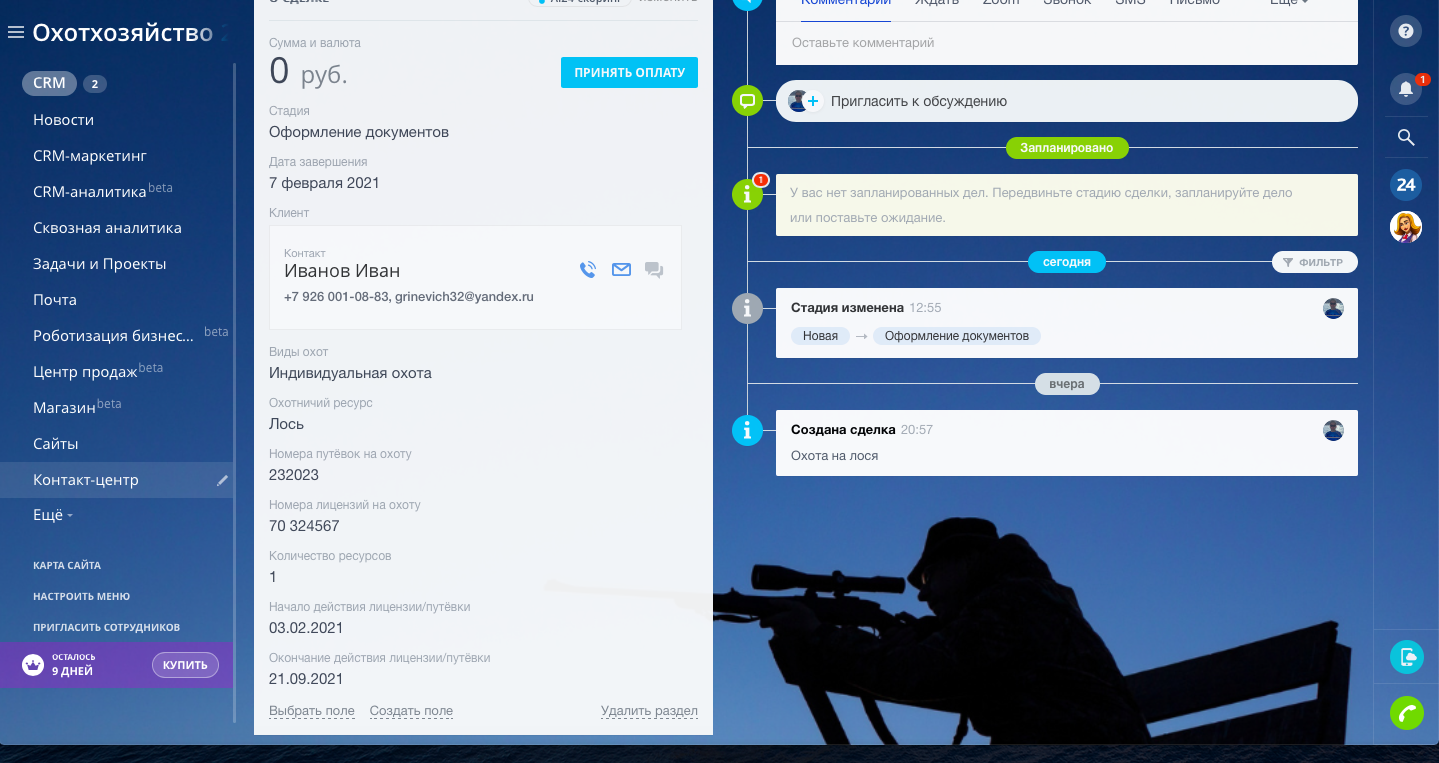The height and width of the screenshot is (763, 1439).
Task: Call Иванов Иван using the phone icon
Action: (x=588, y=269)
